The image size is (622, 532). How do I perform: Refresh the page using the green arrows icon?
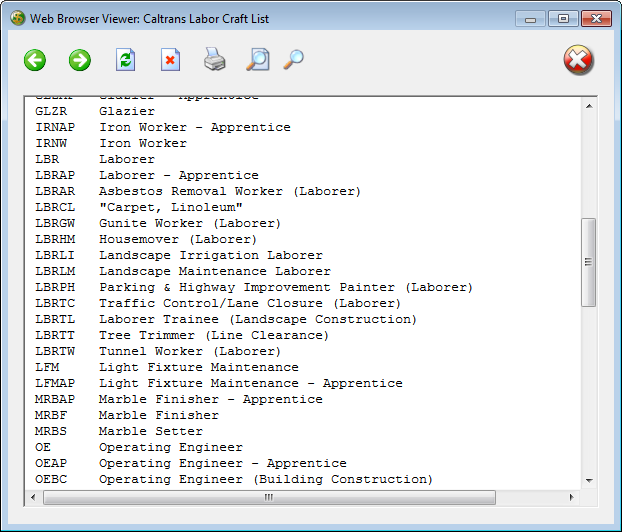coord(125,60)
